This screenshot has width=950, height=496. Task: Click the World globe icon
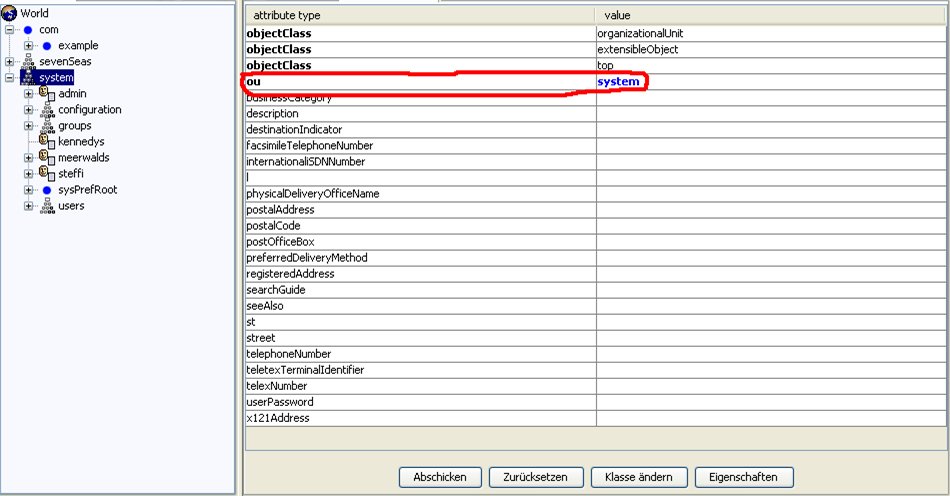[9, 13]
